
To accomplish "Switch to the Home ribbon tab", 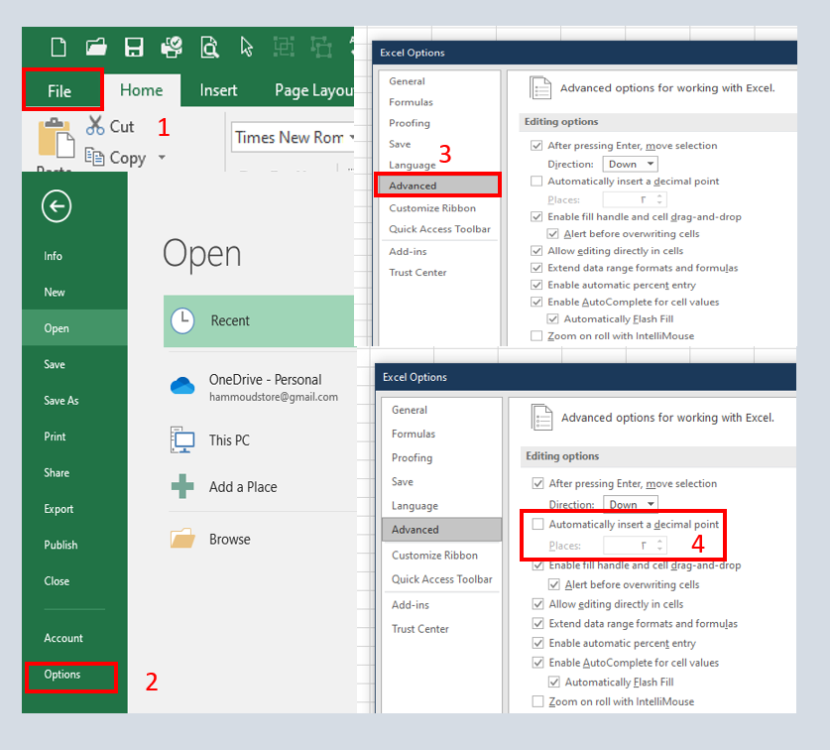I will coord(141,91).
